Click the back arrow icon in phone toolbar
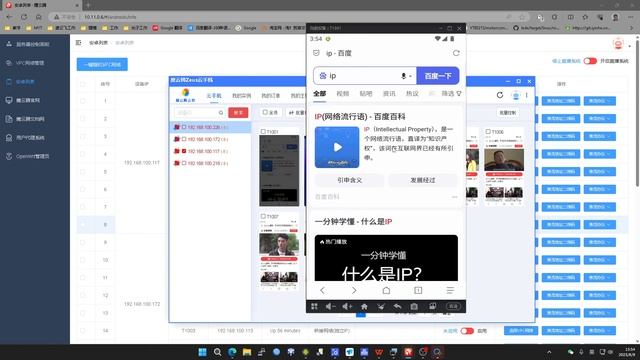 [x=397, y=306]
